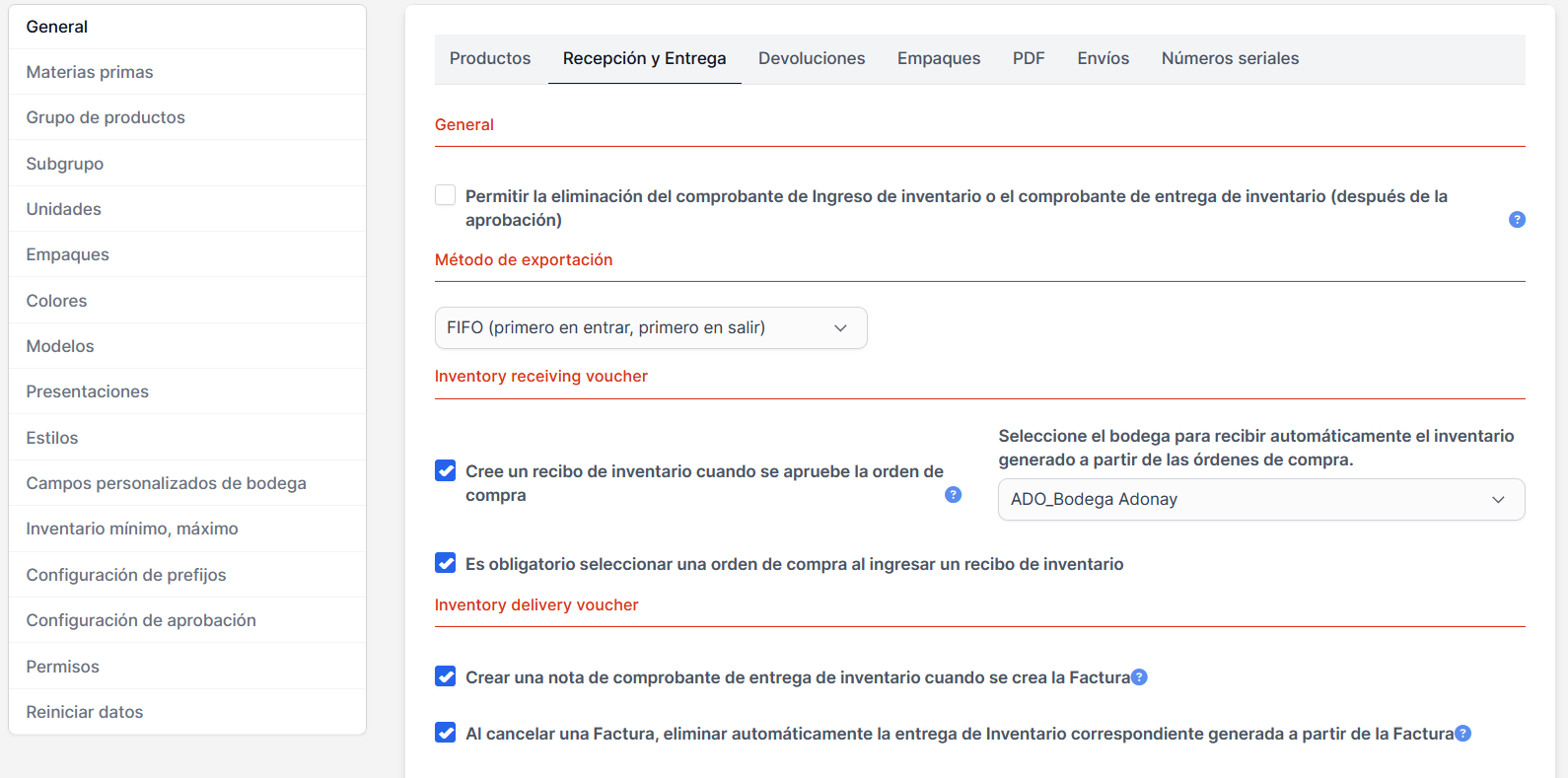Image resolution: width=1568 pixels, height=778 pixels.
Task: Open the FIFO export method dropdown
Action: (x=651, y=328)
